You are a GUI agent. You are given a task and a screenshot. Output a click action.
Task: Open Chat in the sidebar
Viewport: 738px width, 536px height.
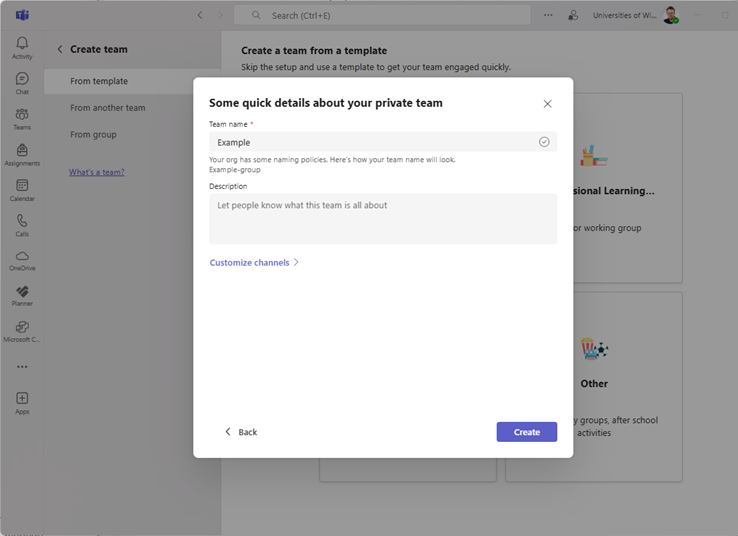[x=22, y=83]
